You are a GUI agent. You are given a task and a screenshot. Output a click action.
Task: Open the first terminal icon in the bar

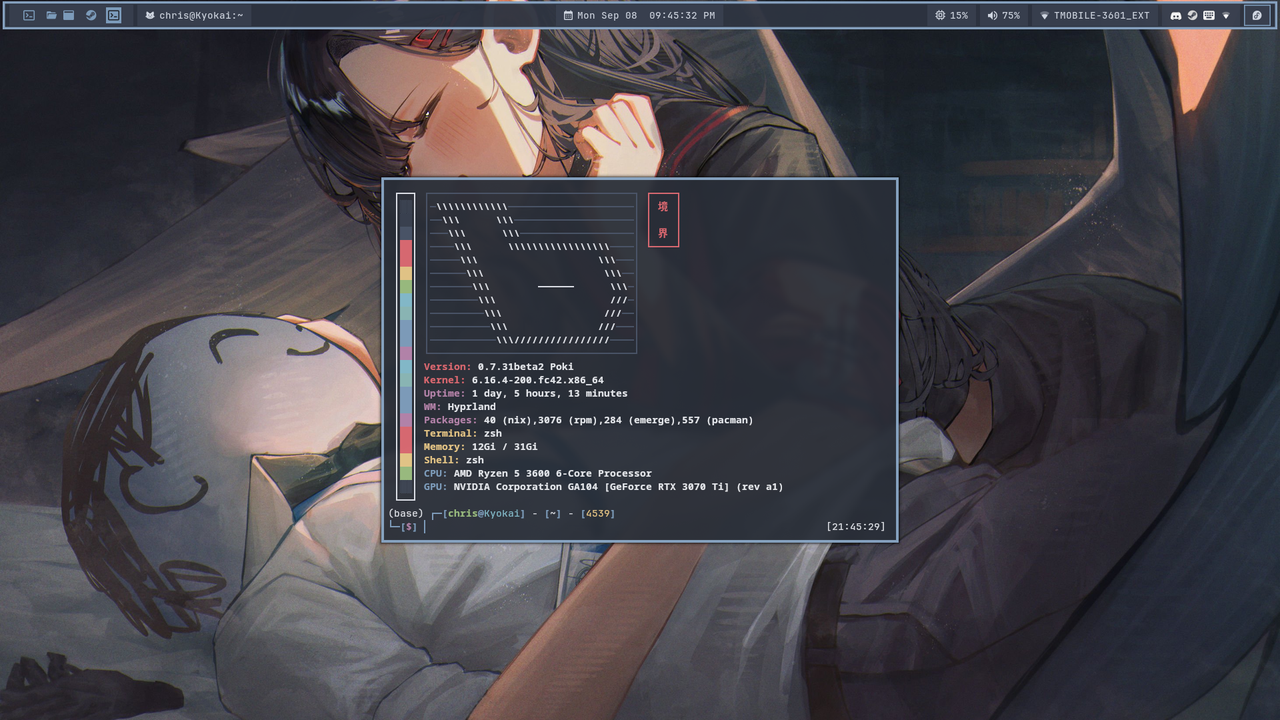[x=29, y=15]
